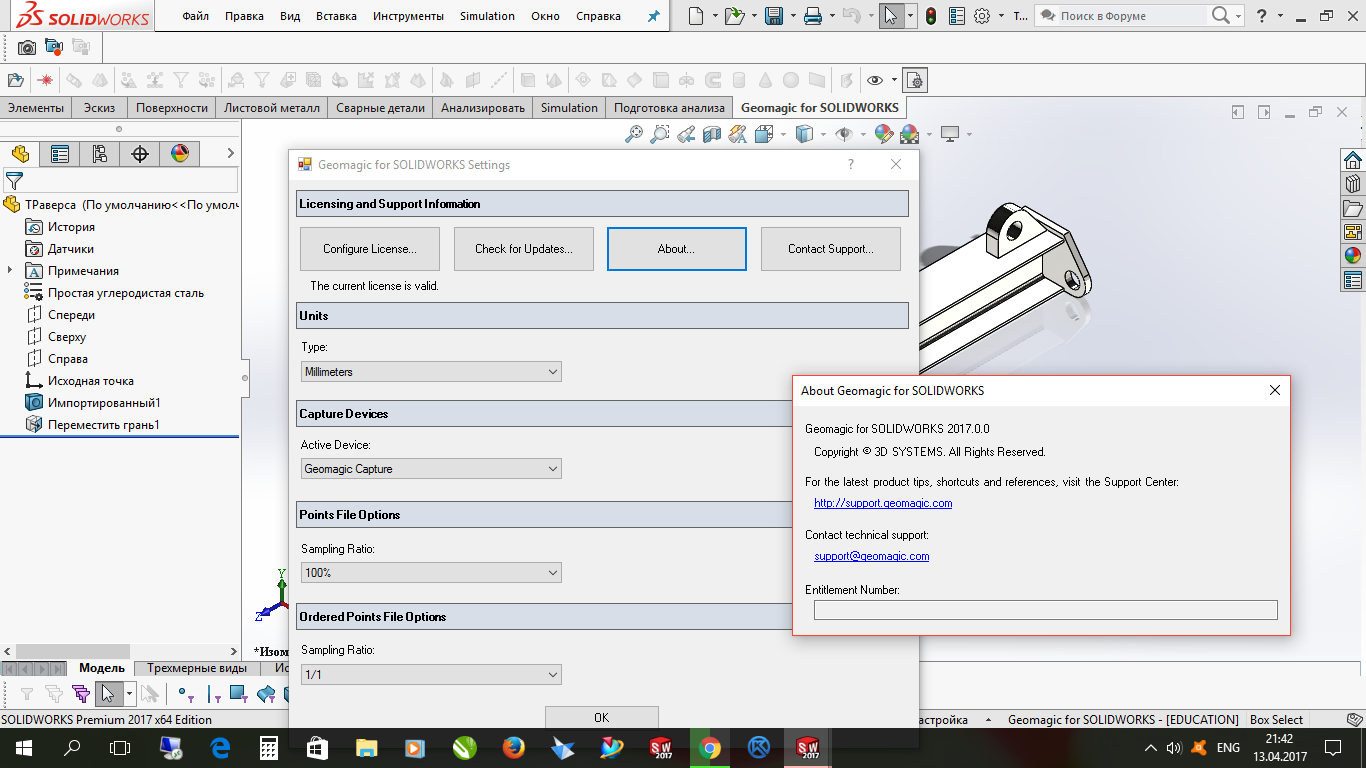The width and height of the screenshot is (1366, 768).
Task: Open the Design Library icon in task pane
Action: pos(1353,184)
